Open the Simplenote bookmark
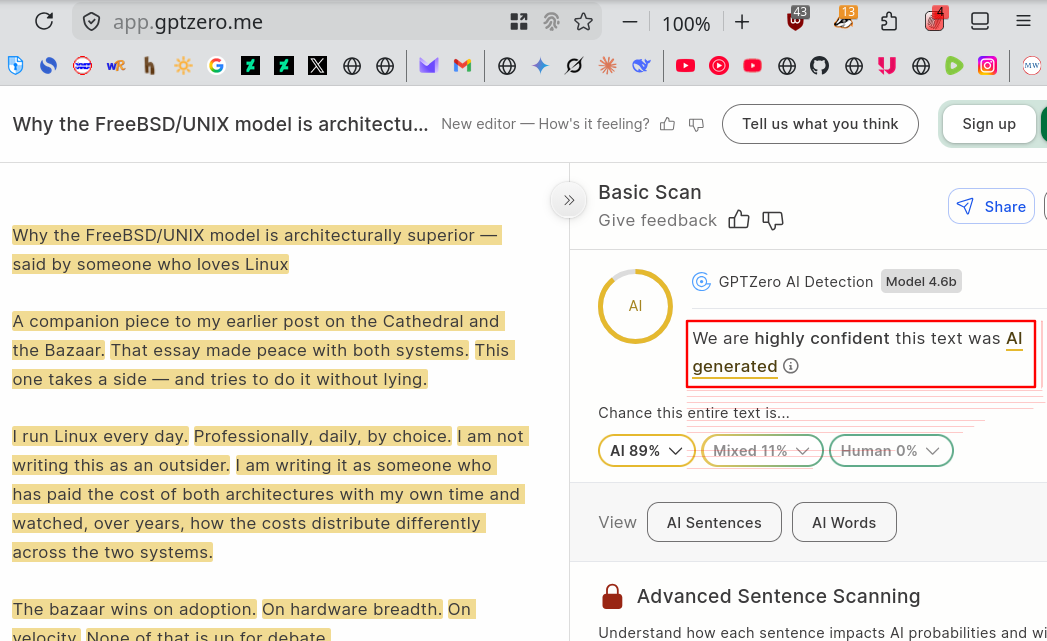 (x=48, y=65)
